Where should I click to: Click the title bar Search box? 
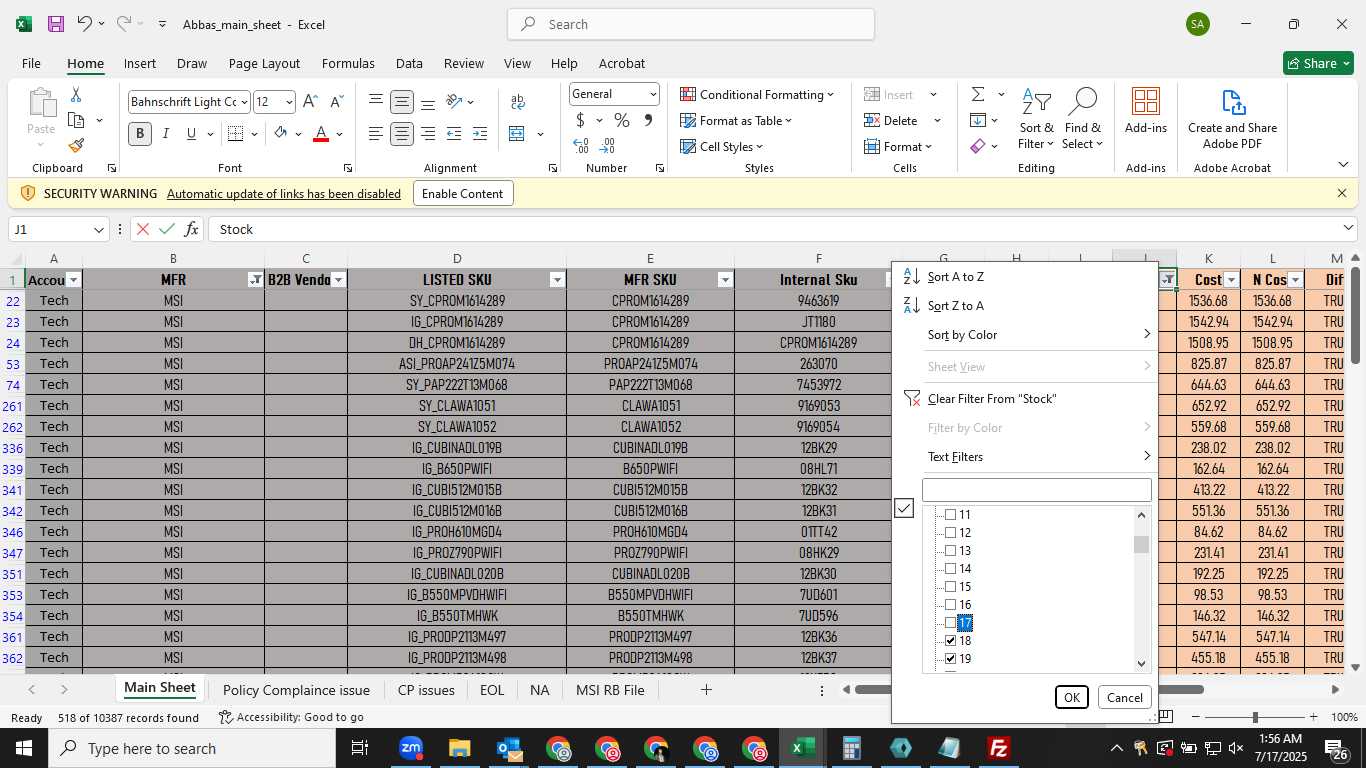(691, 24)
